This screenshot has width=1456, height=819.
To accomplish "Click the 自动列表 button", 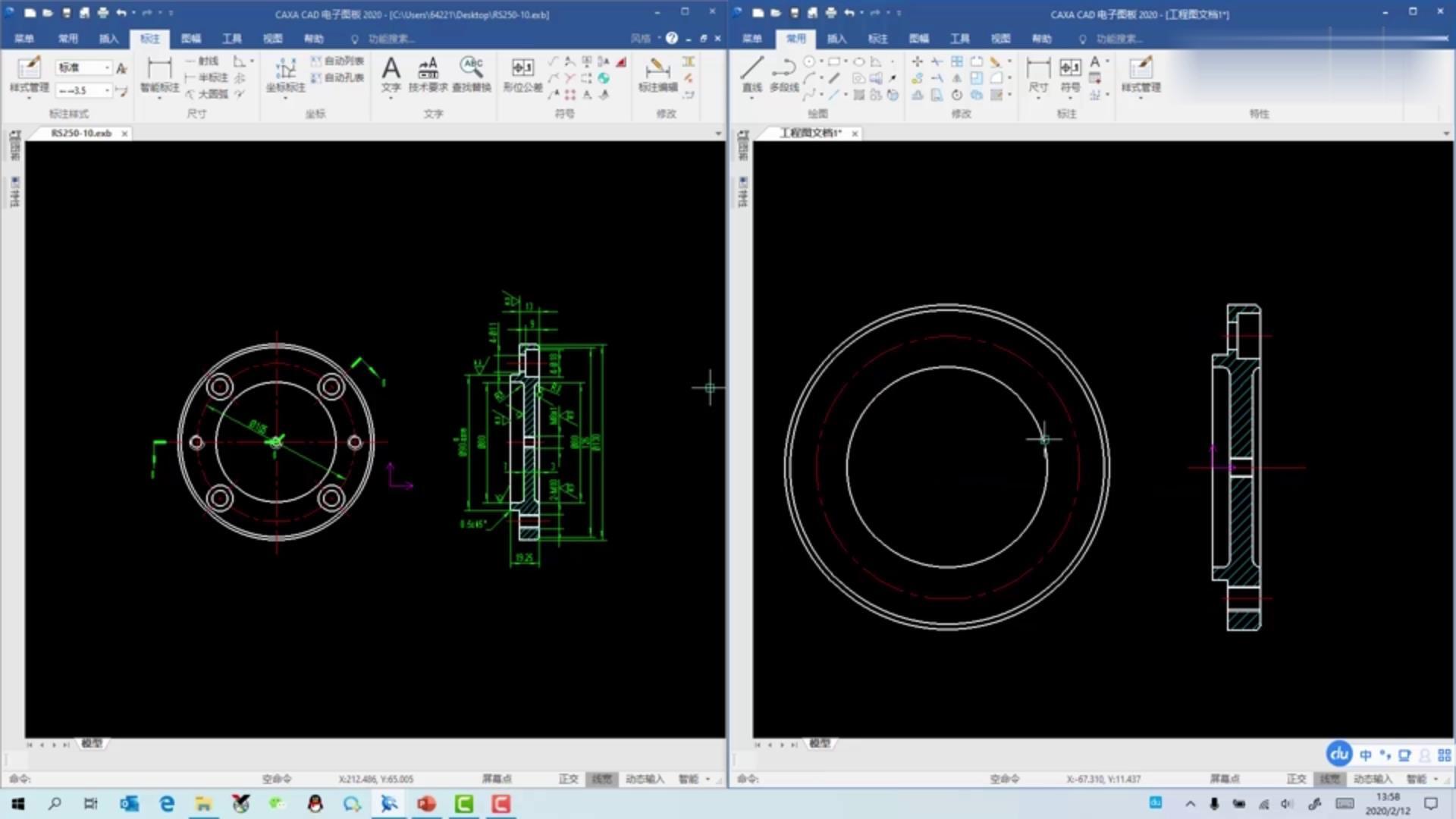I will coord(337,61).
